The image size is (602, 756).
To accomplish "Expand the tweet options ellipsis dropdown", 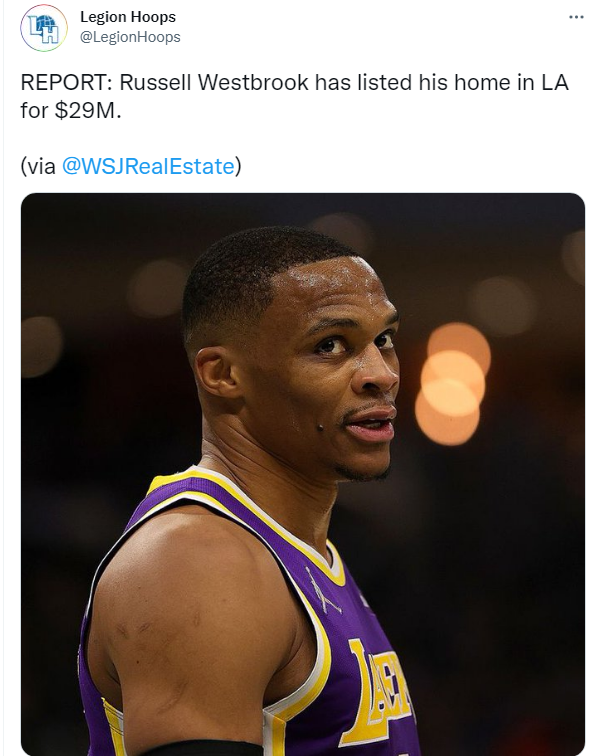I will (576, 17).
